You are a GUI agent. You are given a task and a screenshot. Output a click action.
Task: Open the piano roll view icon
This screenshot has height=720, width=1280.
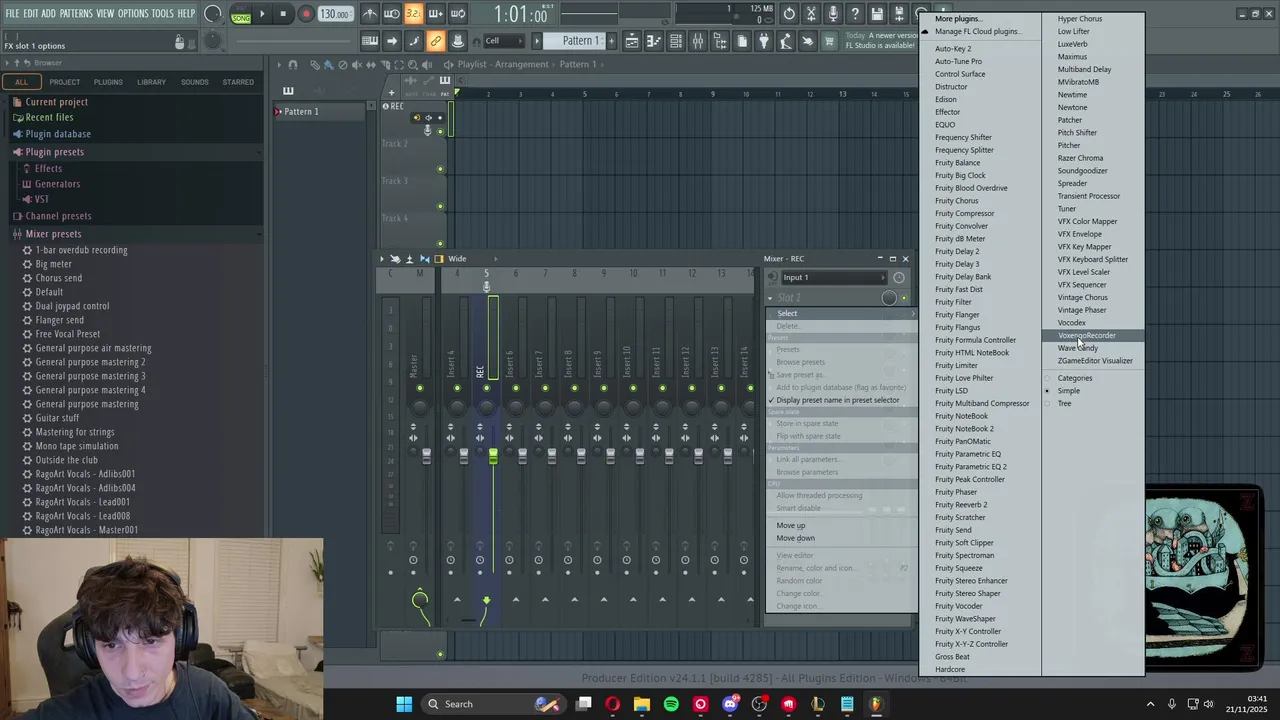[x=654, y=41]
